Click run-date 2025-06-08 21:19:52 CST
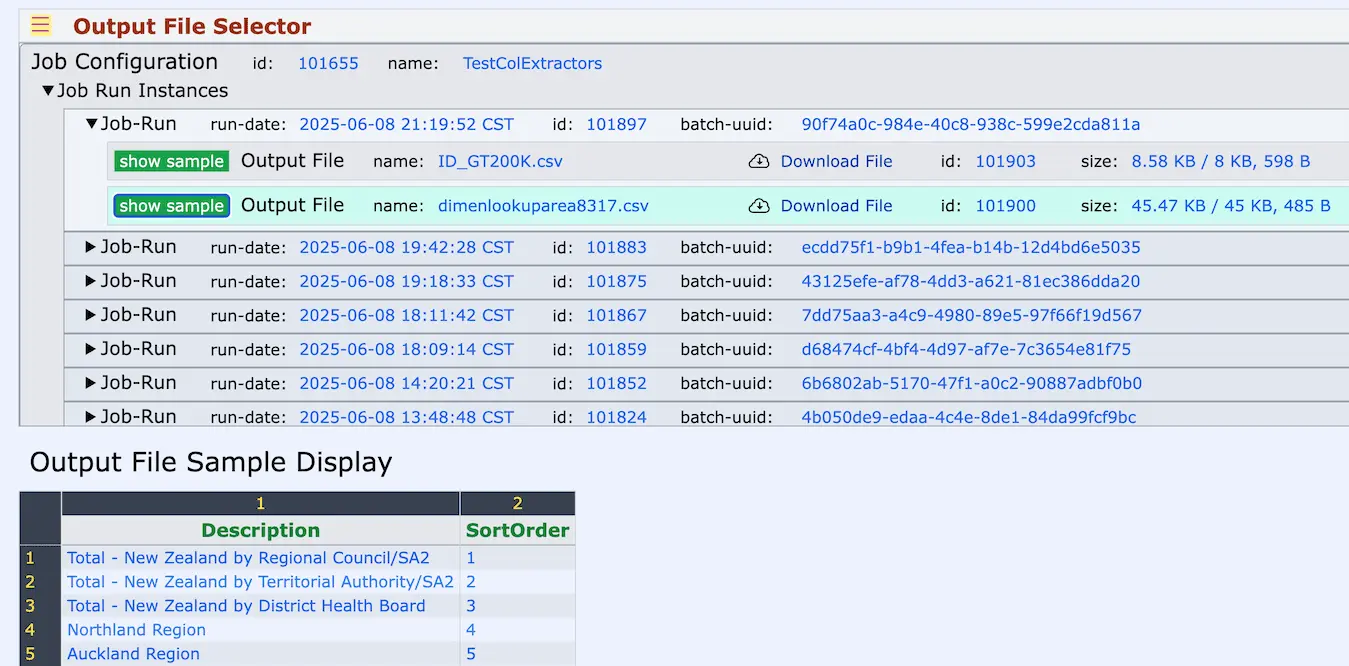Viewport: 1349px width, 666px height. tap(406, 125)
